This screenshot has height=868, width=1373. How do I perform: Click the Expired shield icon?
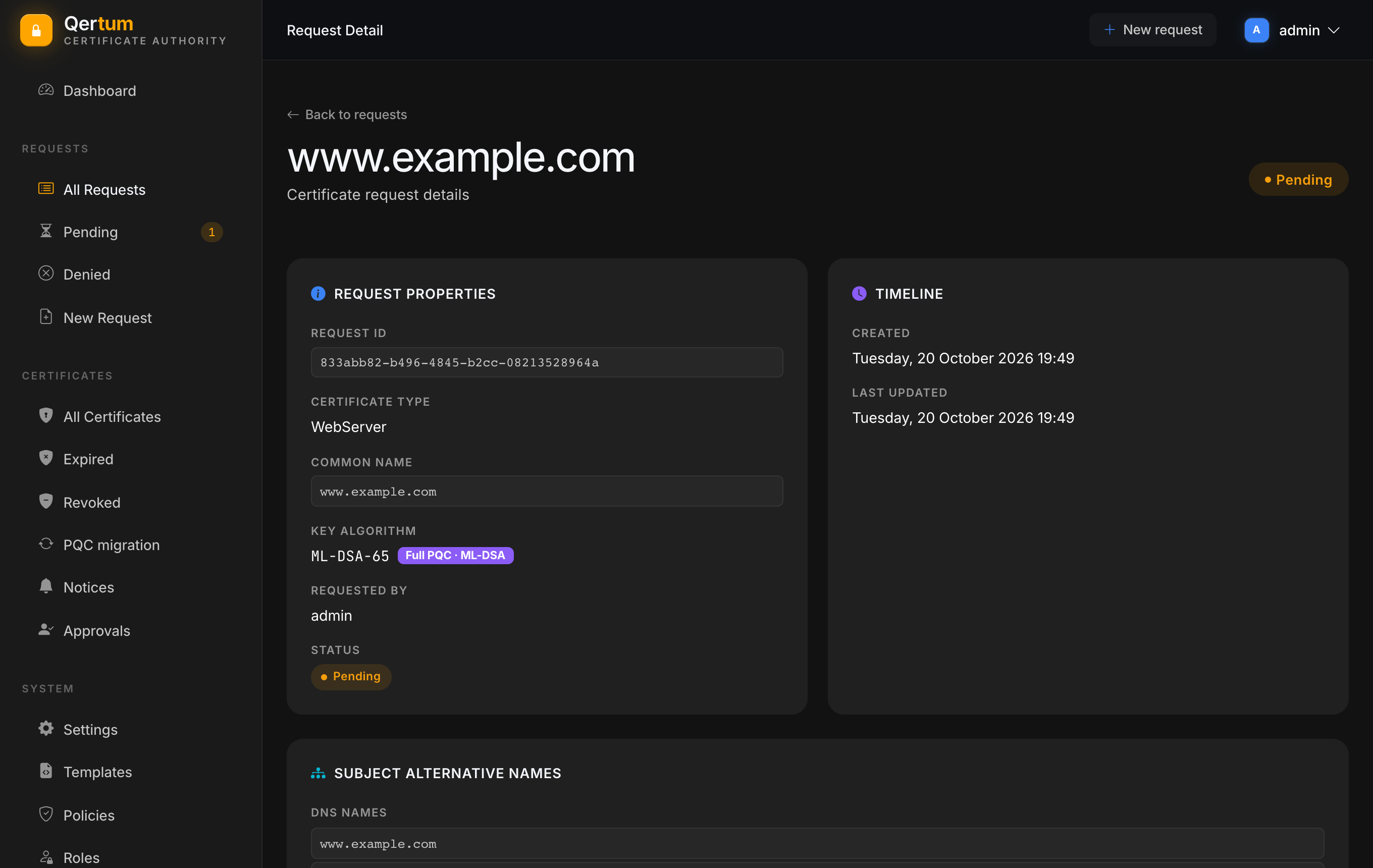[45, 458]
